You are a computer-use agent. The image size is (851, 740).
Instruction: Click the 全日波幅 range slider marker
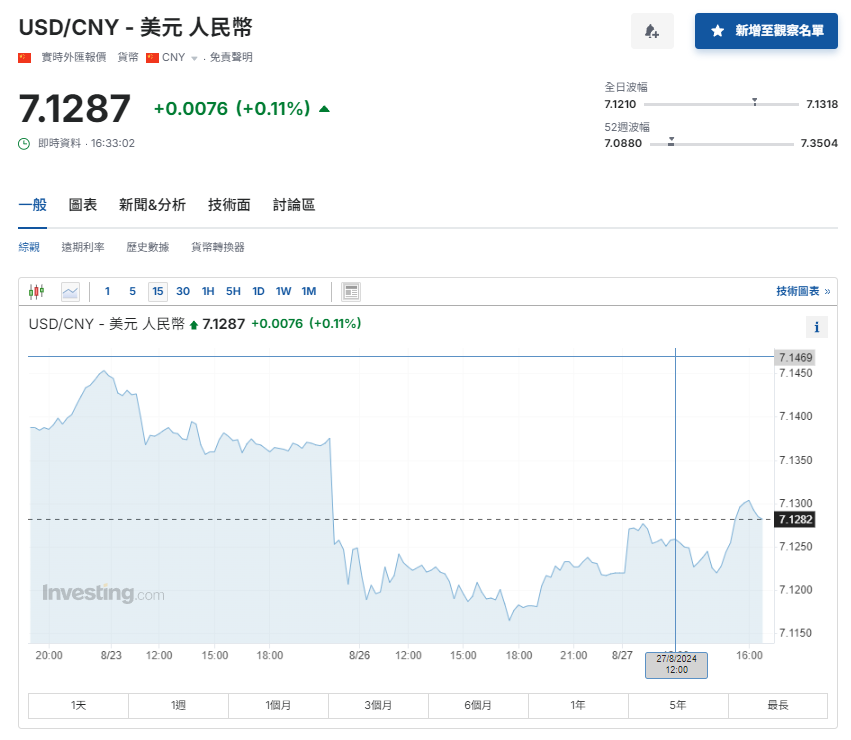(x=754, y=102)
